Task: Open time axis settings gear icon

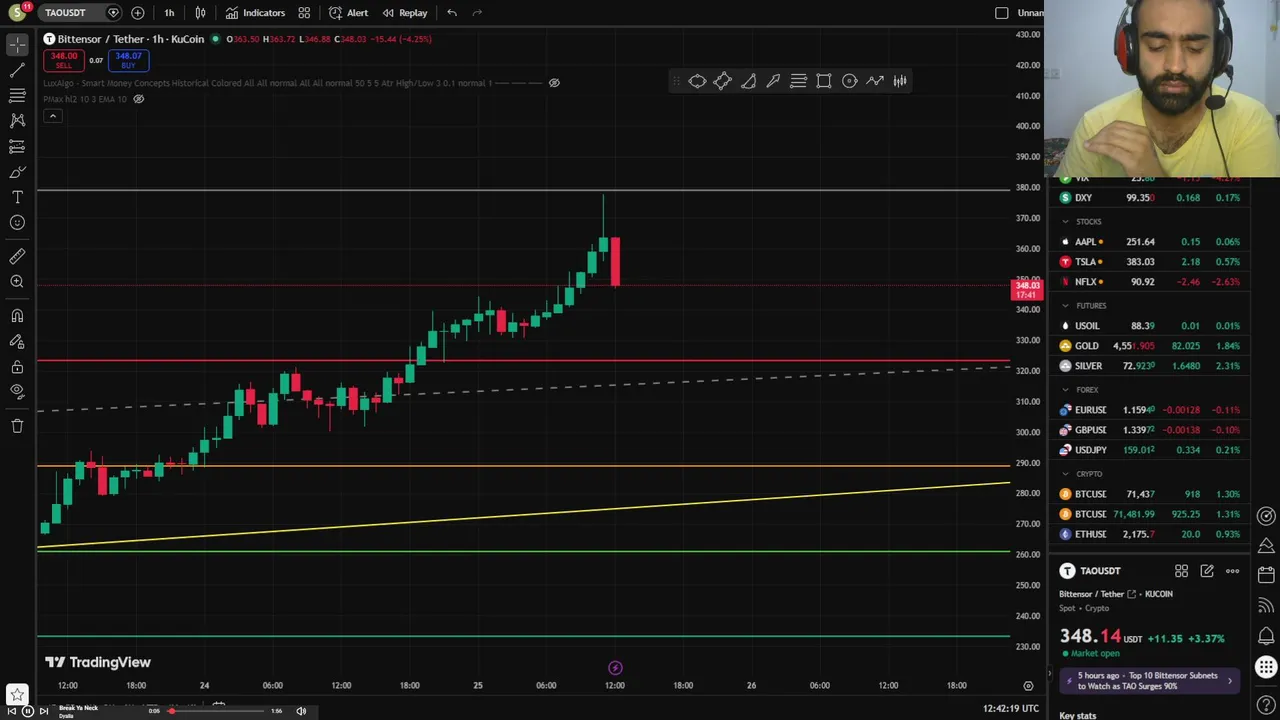Action: coord(1028,686)
